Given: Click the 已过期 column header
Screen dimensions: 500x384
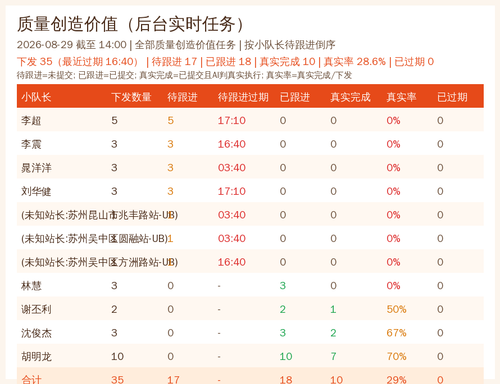Looking at the screenshot, I should tap(452, 97).
